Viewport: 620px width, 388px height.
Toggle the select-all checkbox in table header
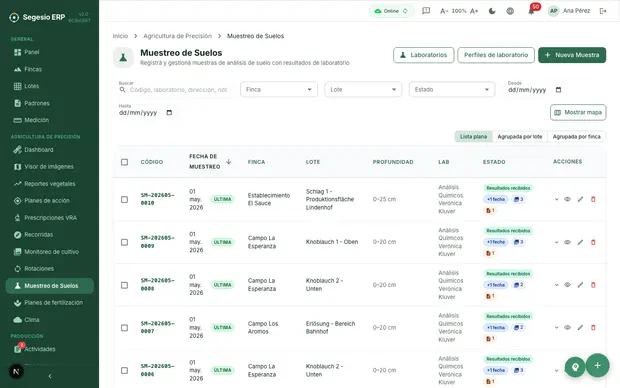tap(125, 162)
